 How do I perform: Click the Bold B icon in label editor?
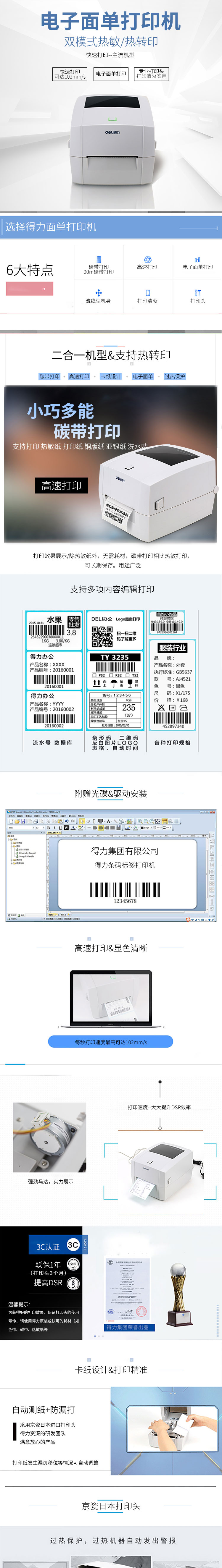tap(49, 828)
